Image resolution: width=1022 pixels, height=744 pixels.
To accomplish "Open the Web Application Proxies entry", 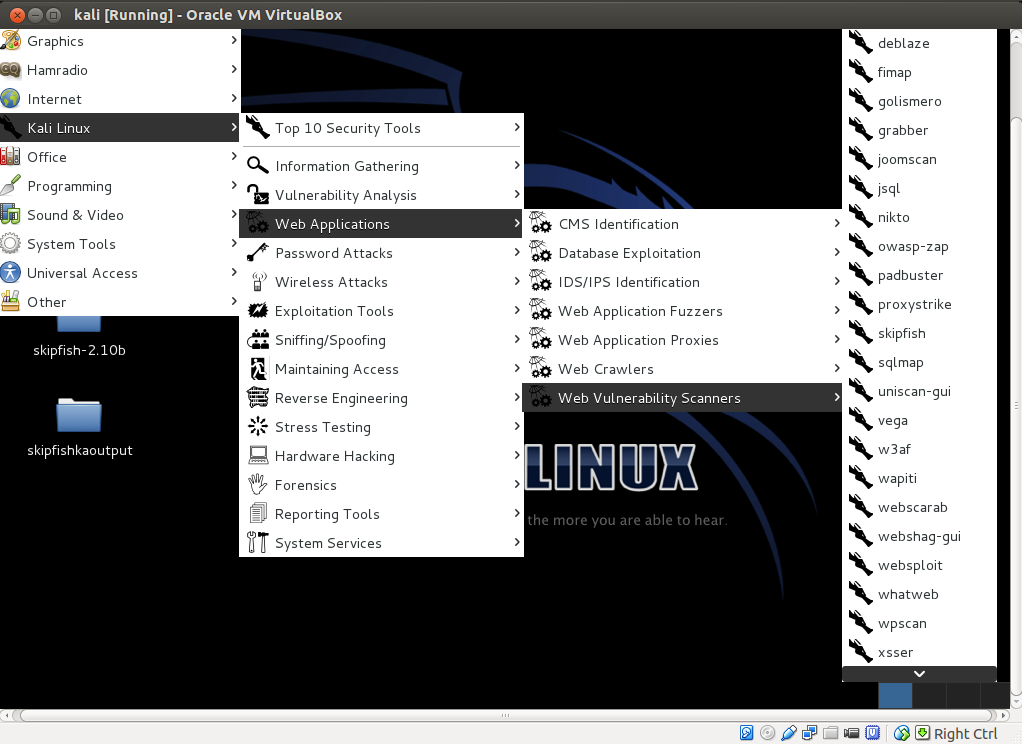I will pyautogui.click(x=682, y=340).
